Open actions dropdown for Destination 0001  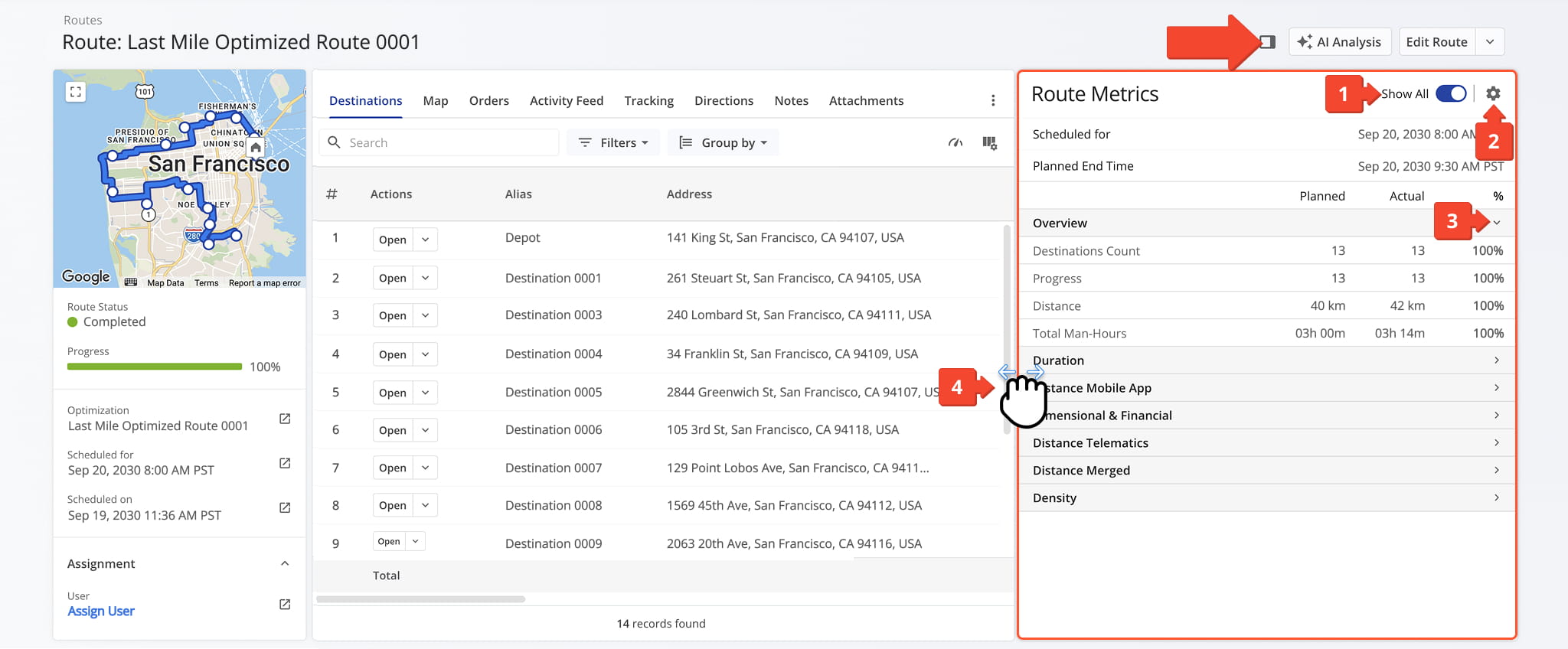pos(425,278)
